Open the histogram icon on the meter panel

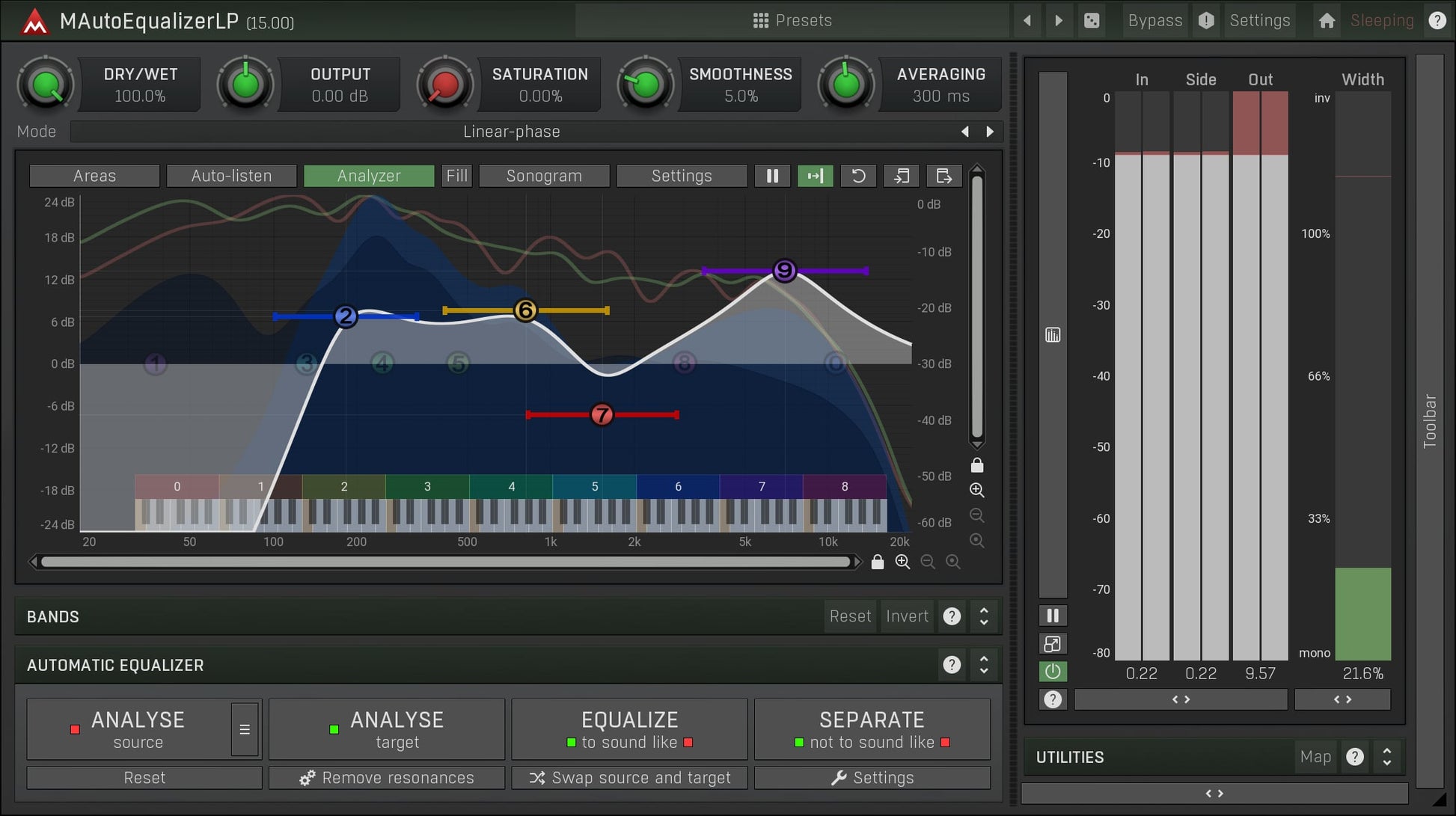tap(1053, 334)
